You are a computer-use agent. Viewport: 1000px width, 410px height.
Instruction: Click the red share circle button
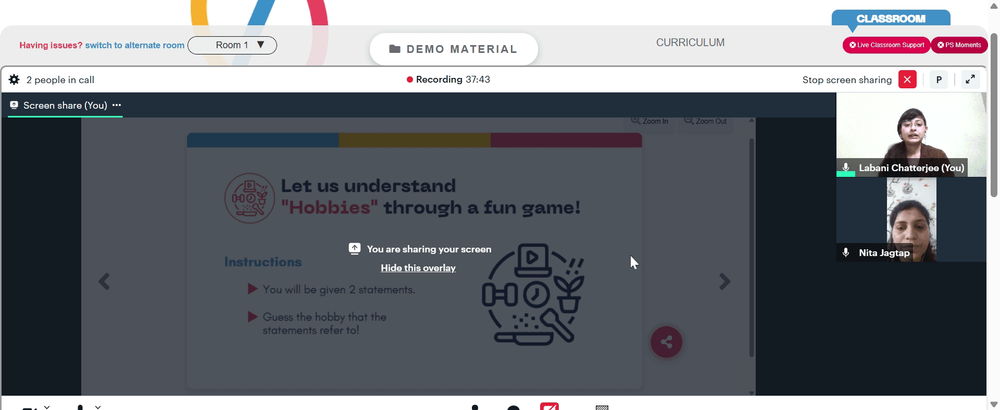pos(666,342)
